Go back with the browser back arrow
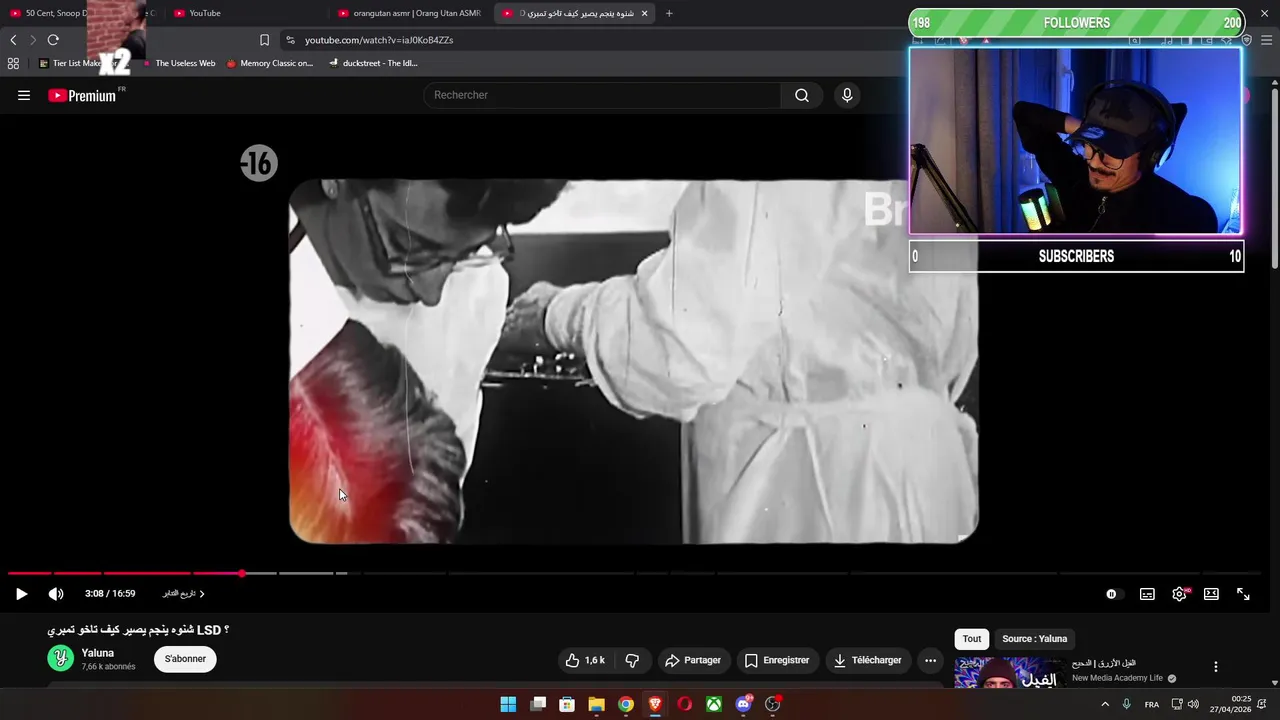 tap(13, 40)
